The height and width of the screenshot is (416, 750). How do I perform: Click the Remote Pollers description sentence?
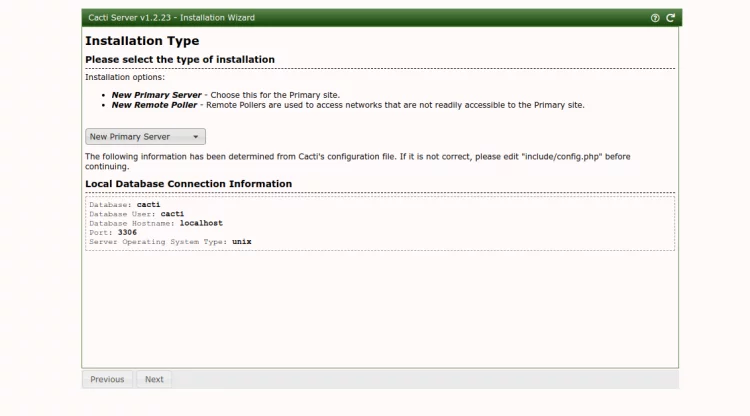[396, 105]
